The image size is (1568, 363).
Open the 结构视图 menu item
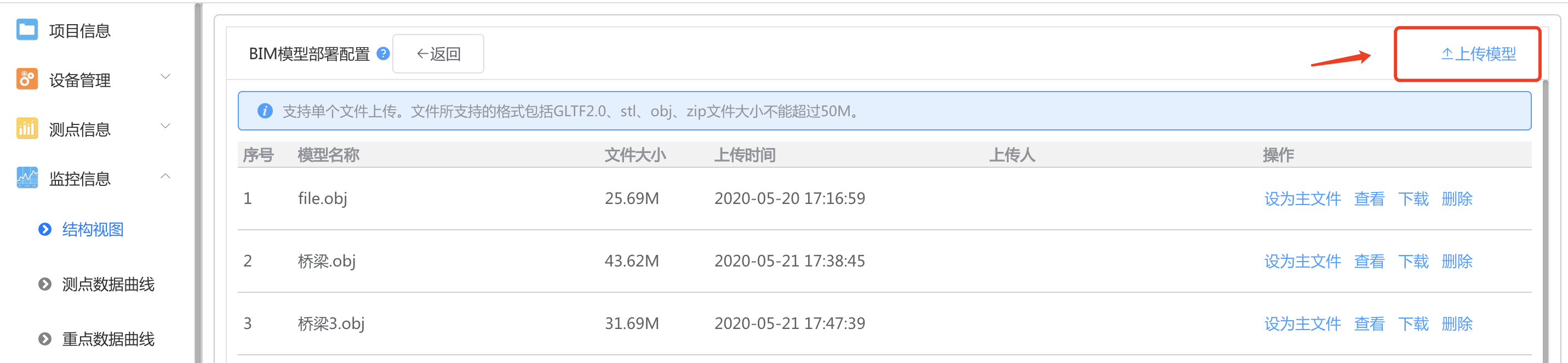93,230
